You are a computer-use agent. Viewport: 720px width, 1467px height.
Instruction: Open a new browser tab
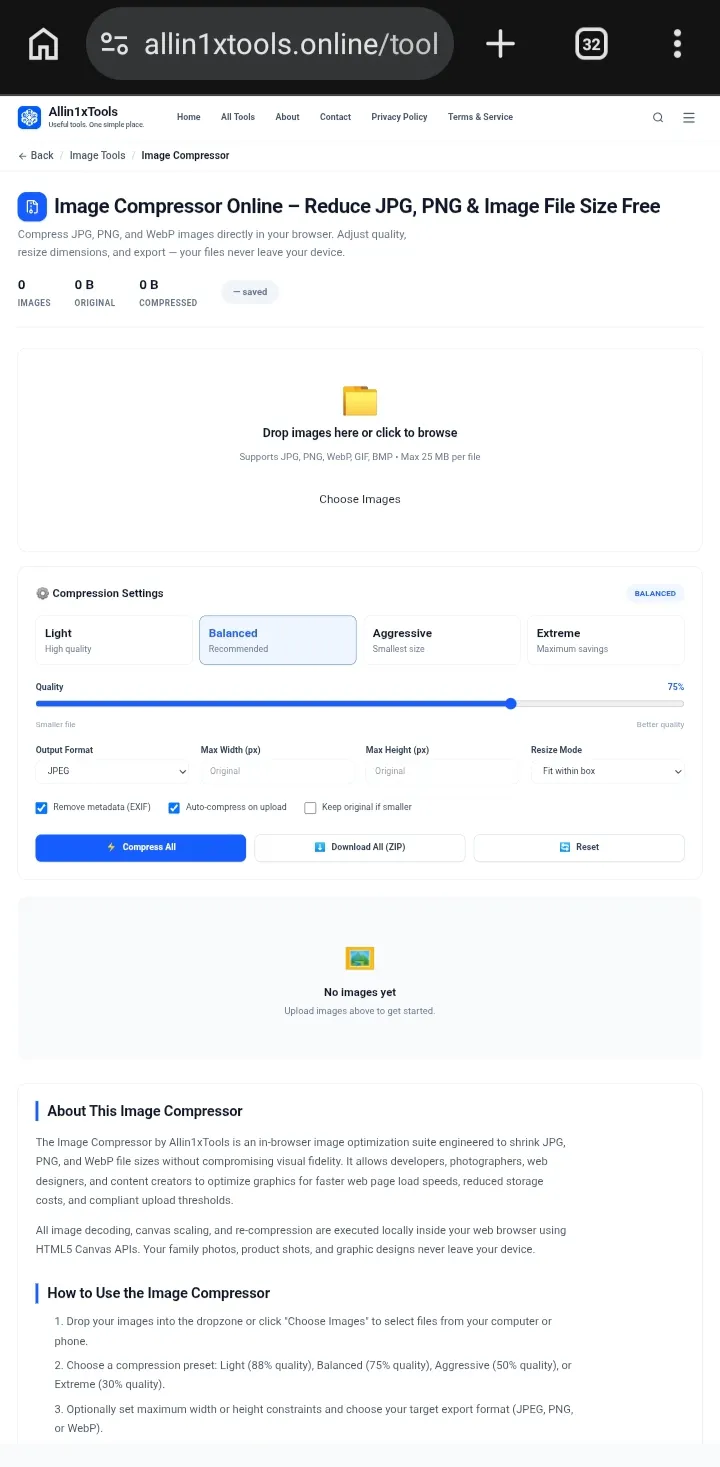(x=500, y=44)
